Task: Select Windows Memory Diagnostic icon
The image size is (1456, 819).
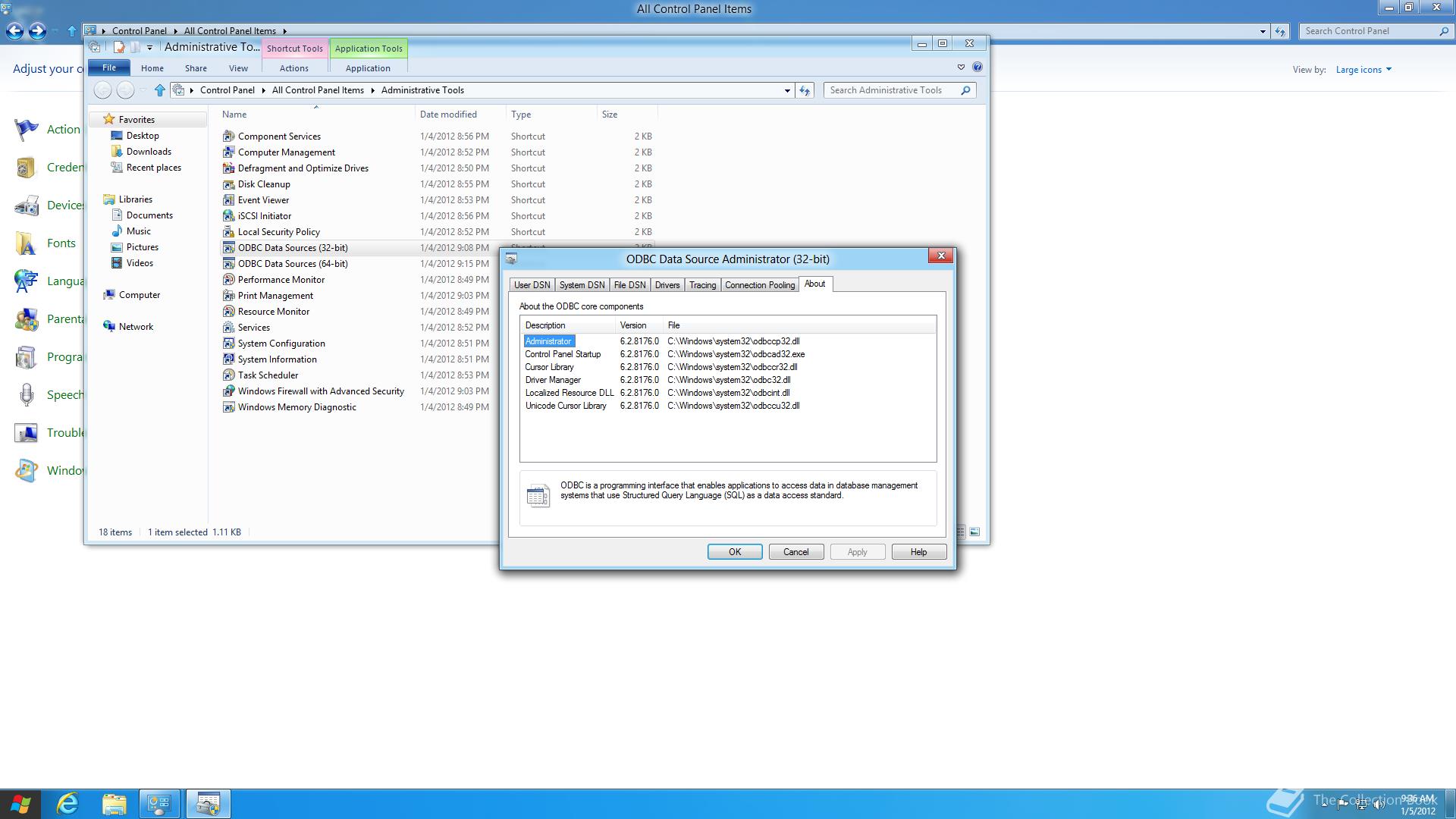Action: pos(228,407)
